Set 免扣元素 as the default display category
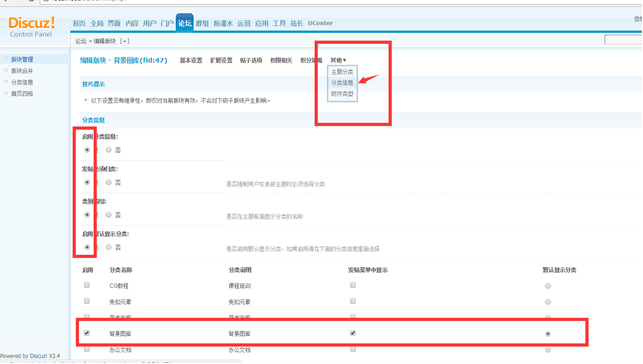Viewport: 643px width, 364px height. [548, 302]
